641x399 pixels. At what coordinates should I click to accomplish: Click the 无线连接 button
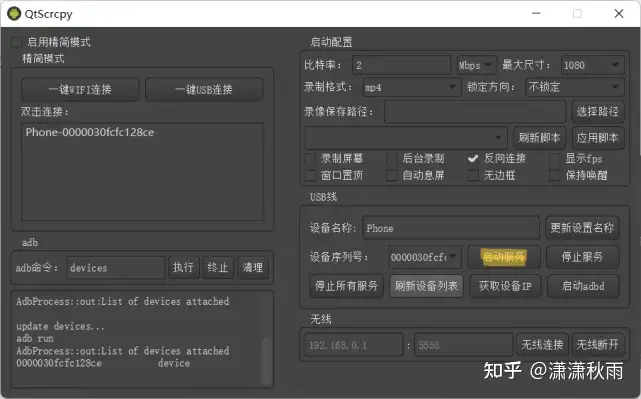(x=542, y=345)
